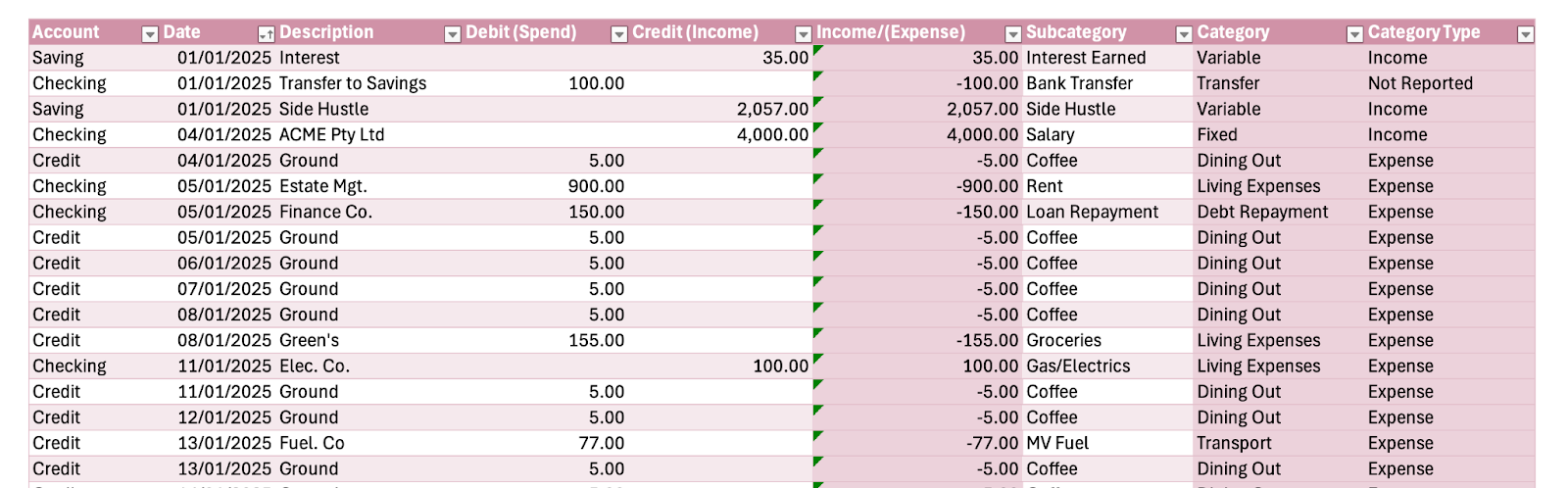Select the Account header cell
The height and width of the screenshot is (488, 1568).
pos(95,32)
